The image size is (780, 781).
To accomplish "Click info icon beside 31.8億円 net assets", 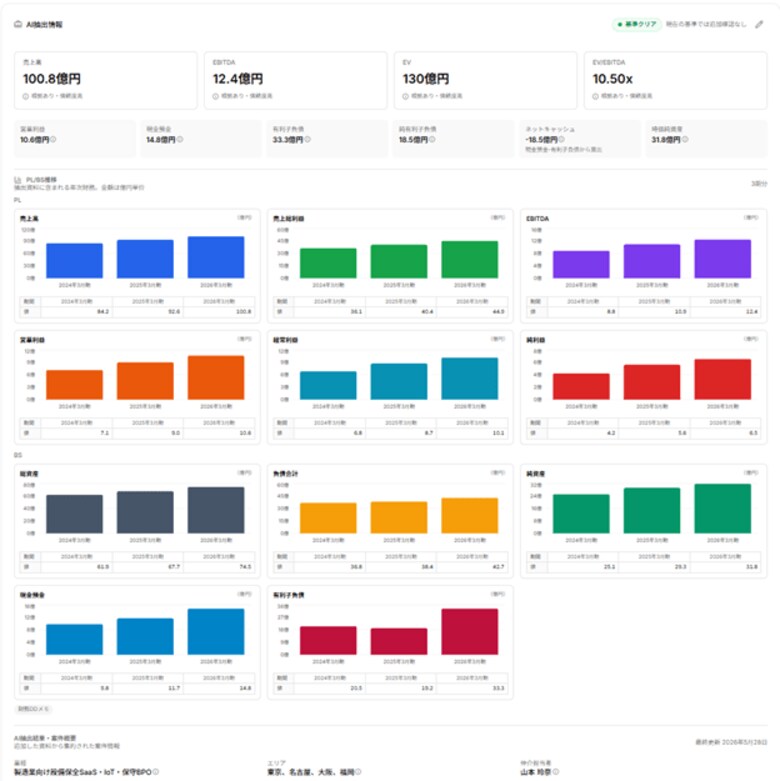I will click(685, 139).
